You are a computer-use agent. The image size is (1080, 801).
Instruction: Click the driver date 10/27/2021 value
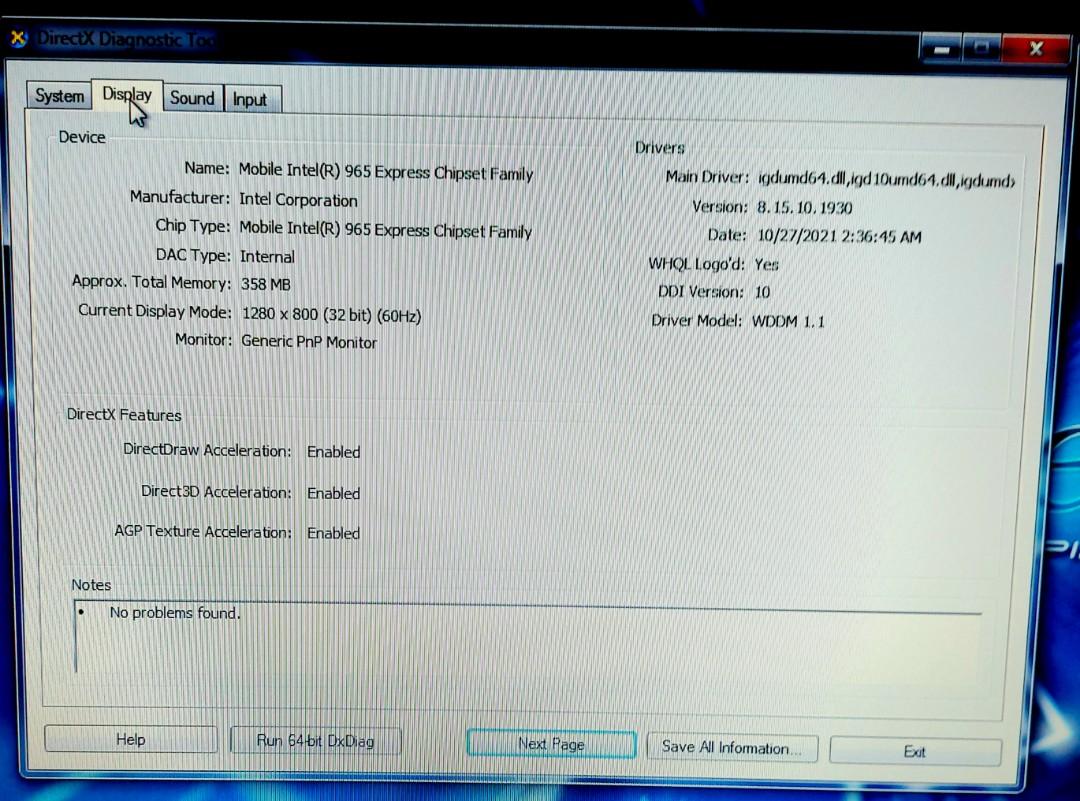pos(839,236)
